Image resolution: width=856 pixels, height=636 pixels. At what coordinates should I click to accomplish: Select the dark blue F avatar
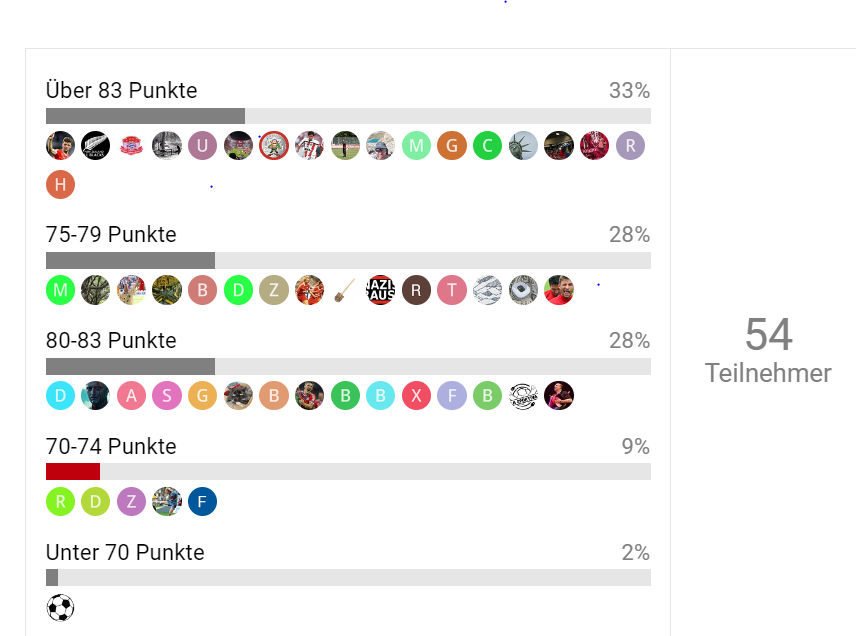(203, 502)
